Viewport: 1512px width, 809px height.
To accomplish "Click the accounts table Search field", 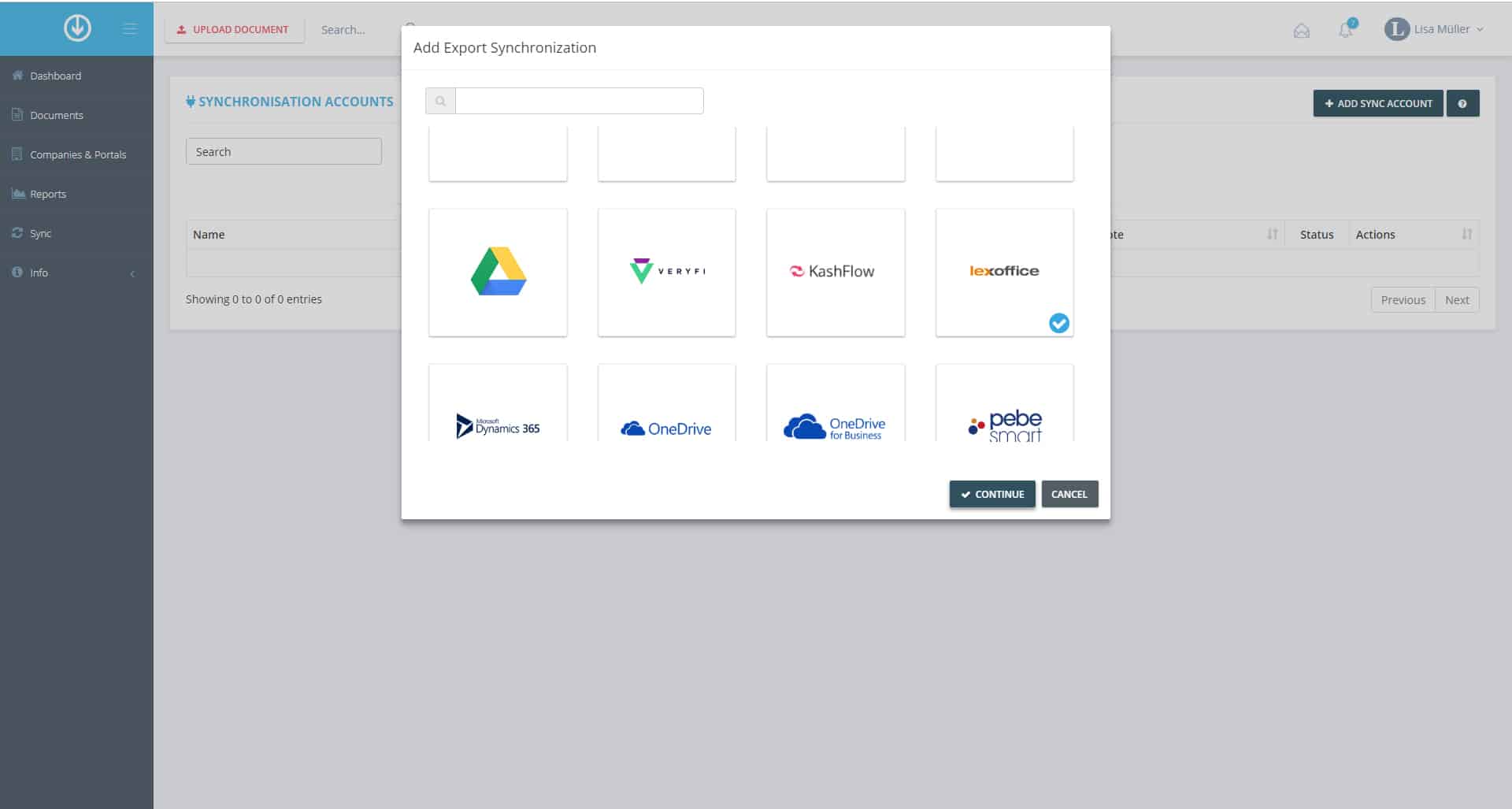I will click(x=283, y=151).
